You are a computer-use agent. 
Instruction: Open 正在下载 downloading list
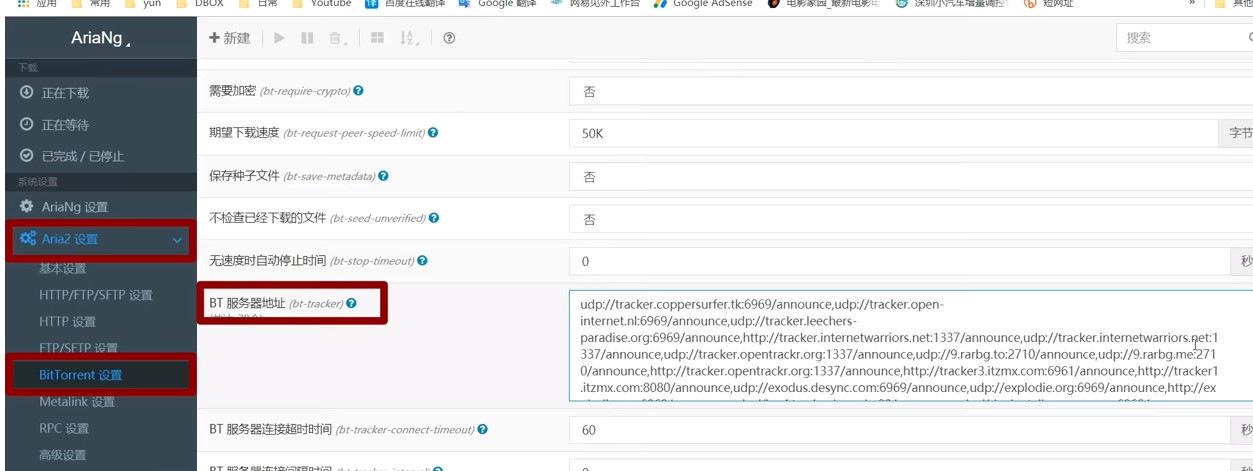tap(65, 93)
